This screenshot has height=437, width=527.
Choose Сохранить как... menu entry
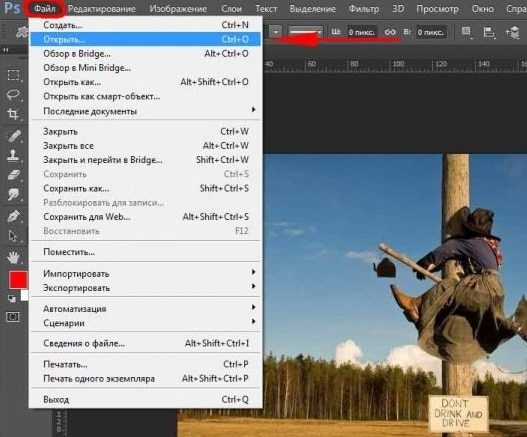point(146,188)
